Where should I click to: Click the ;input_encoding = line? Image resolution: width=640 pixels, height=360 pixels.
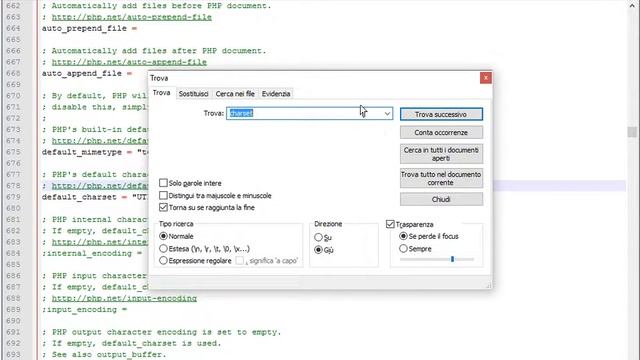pyautogui.click(x=84, y=310)
